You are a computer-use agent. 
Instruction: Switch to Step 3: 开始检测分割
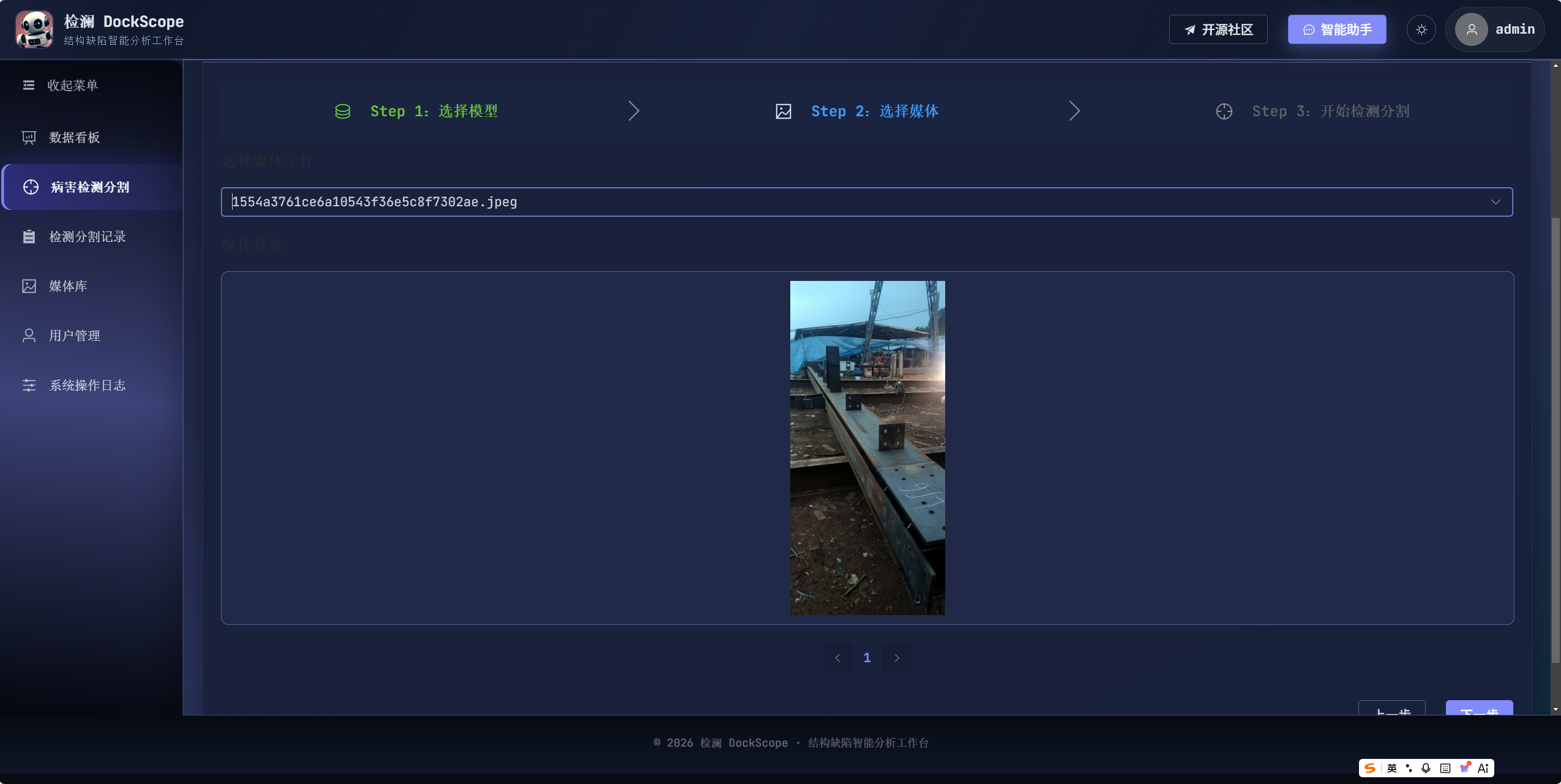point(1331,111)
